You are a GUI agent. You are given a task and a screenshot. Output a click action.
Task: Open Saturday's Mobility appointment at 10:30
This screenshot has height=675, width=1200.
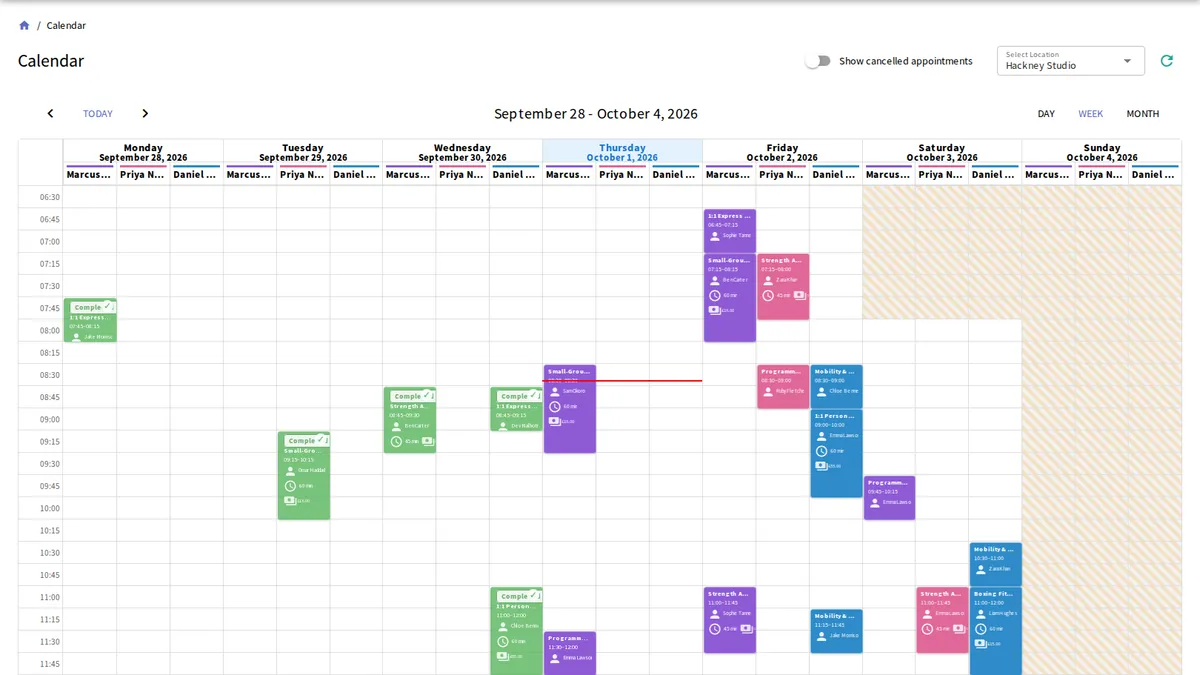tap(996, 564)
